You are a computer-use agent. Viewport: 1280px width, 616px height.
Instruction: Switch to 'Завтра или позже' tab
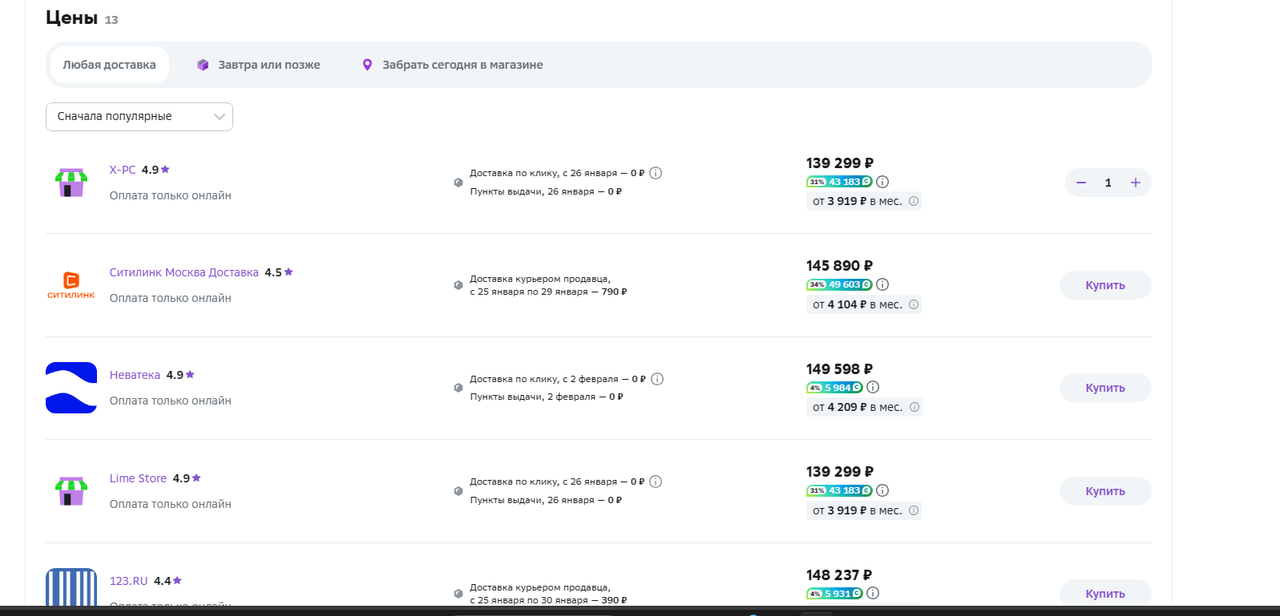258,65
